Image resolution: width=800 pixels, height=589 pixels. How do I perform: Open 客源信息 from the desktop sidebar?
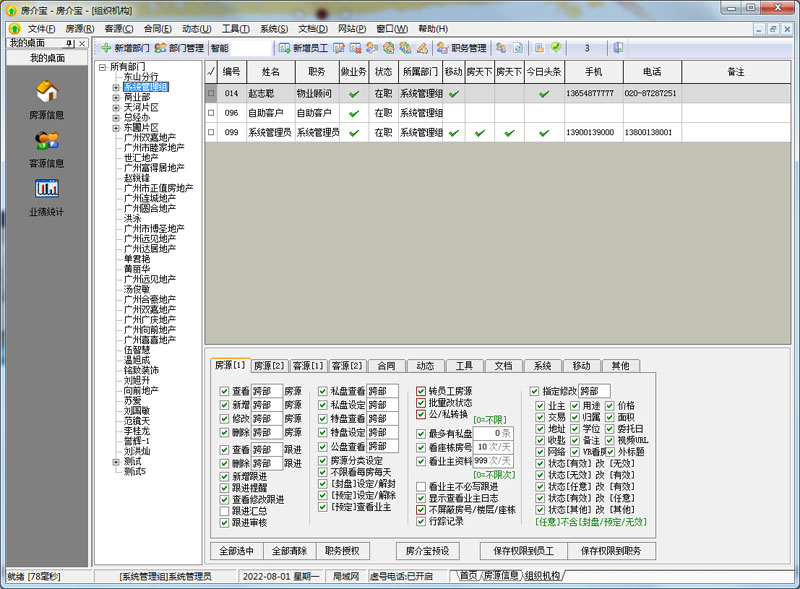point(47,150)
